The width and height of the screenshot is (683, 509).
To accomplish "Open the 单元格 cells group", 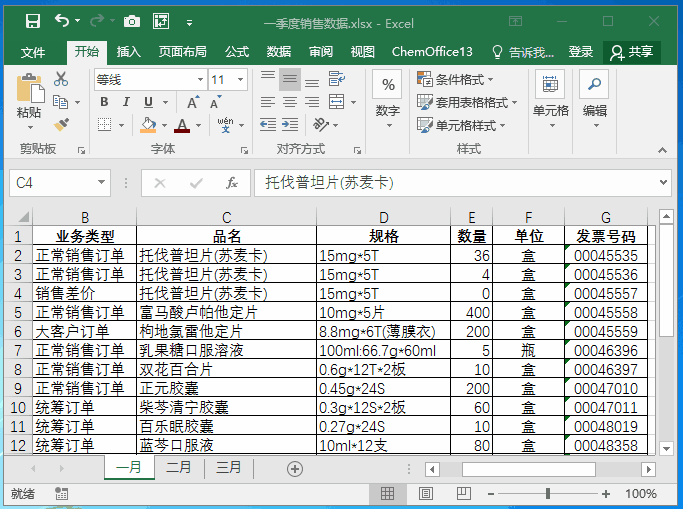I will [551, 100].
